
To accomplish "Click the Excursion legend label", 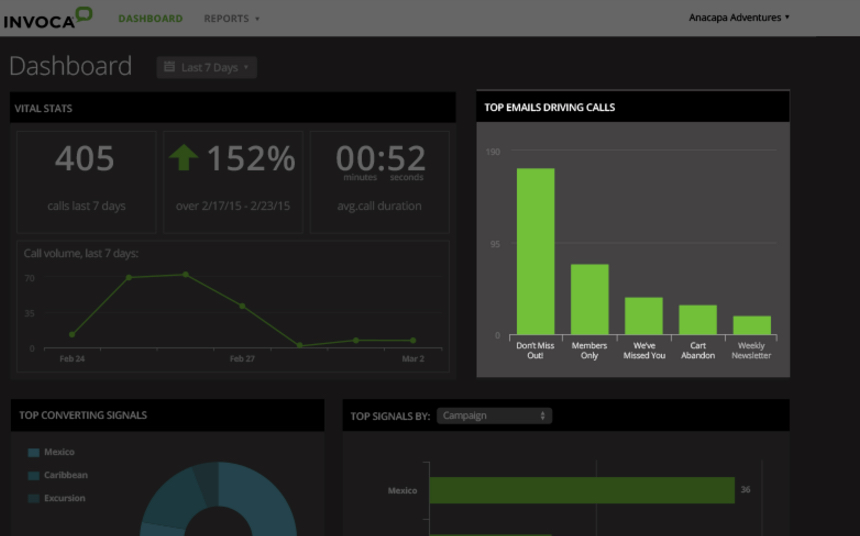I will [x=65, y=498].
